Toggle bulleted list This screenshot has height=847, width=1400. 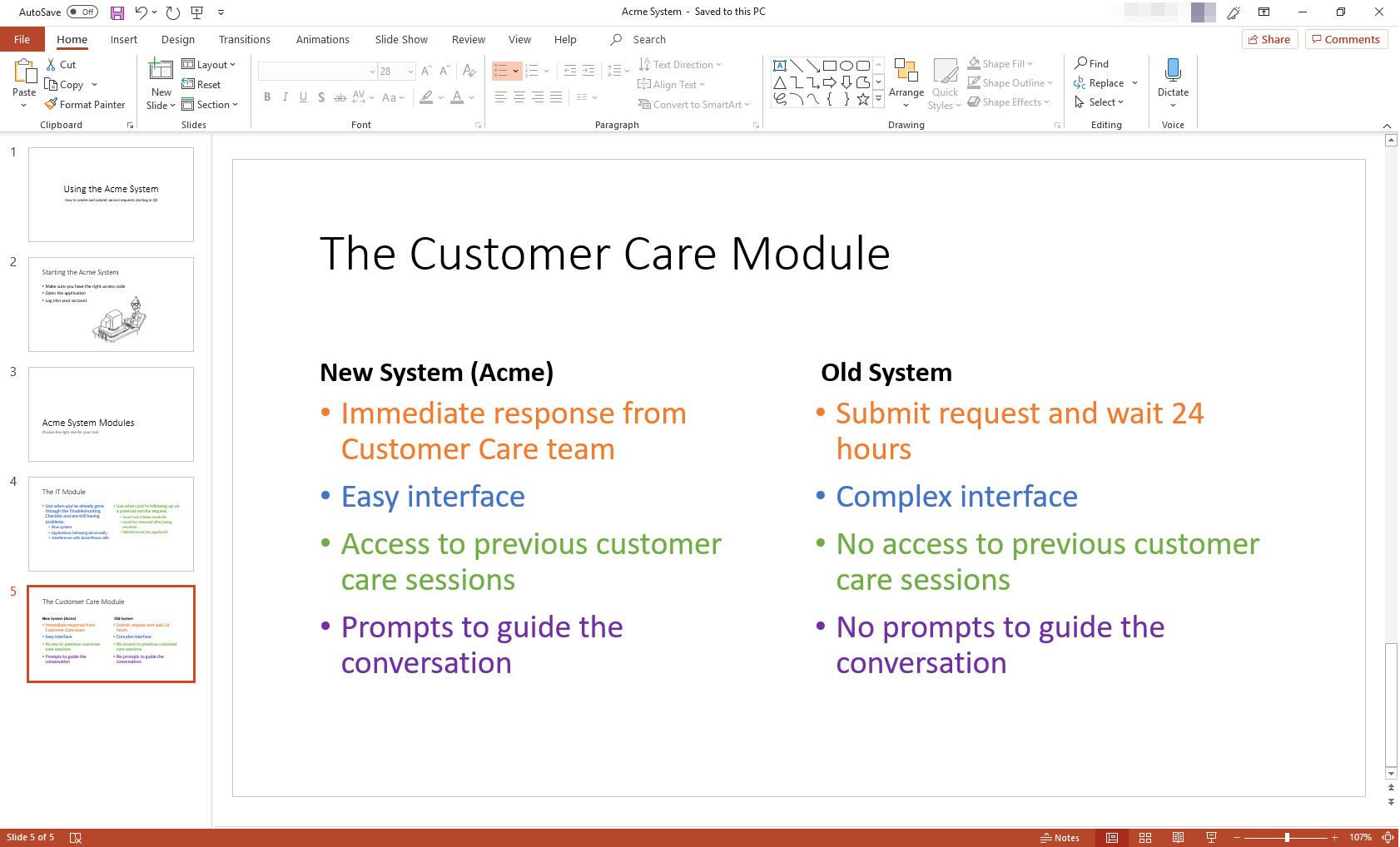tap(501, 71)
